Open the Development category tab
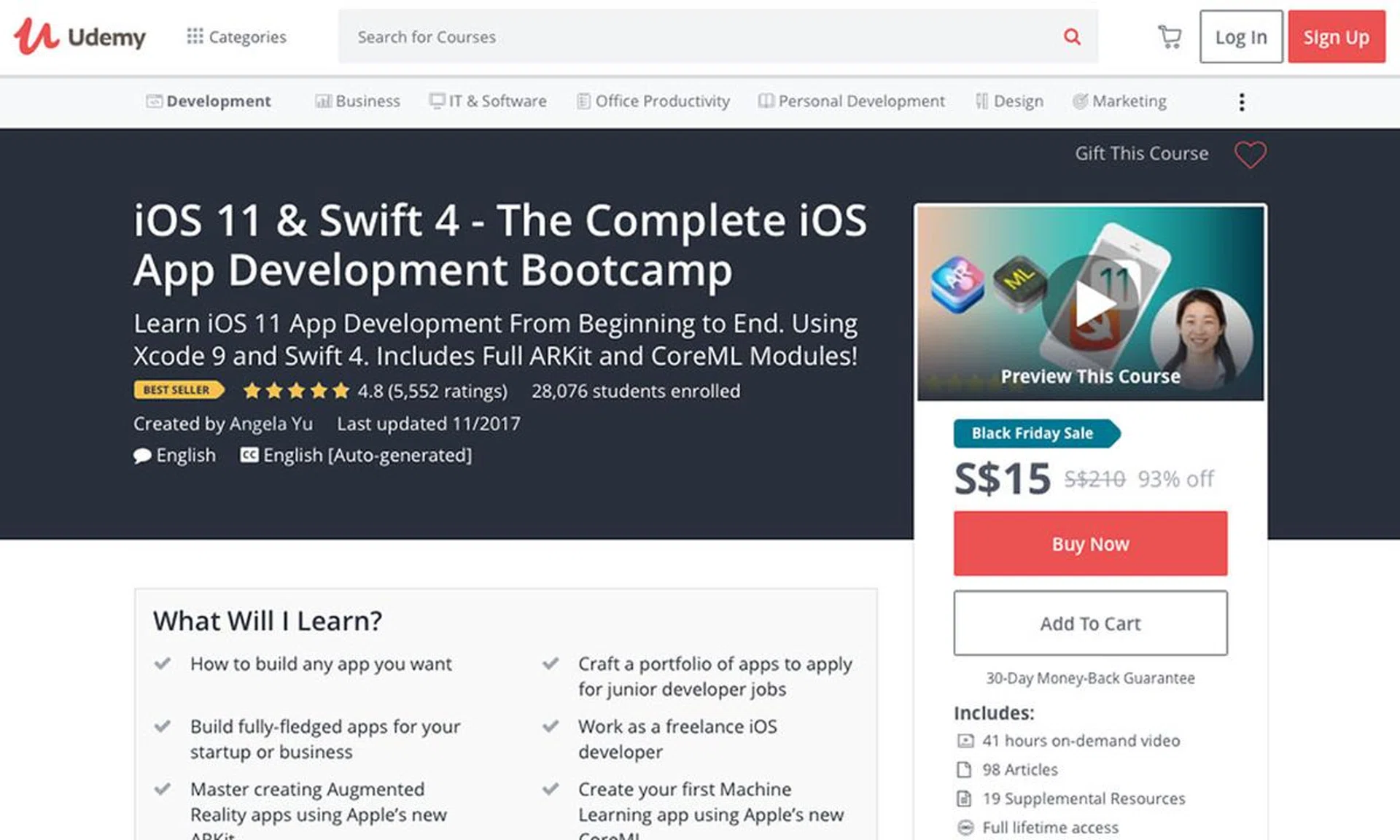 [209, 101]
